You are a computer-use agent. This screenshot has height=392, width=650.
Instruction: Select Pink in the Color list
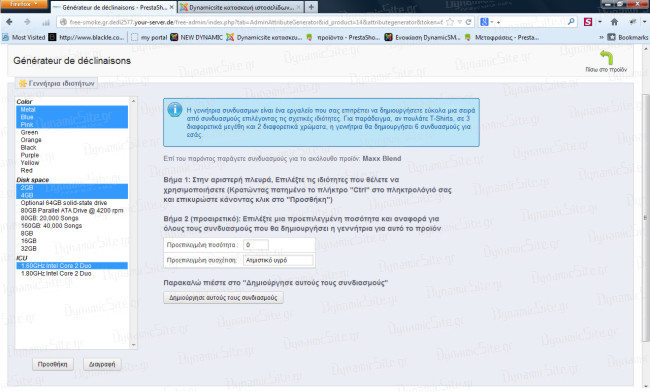pyautogui.click(x=72, y=124)
